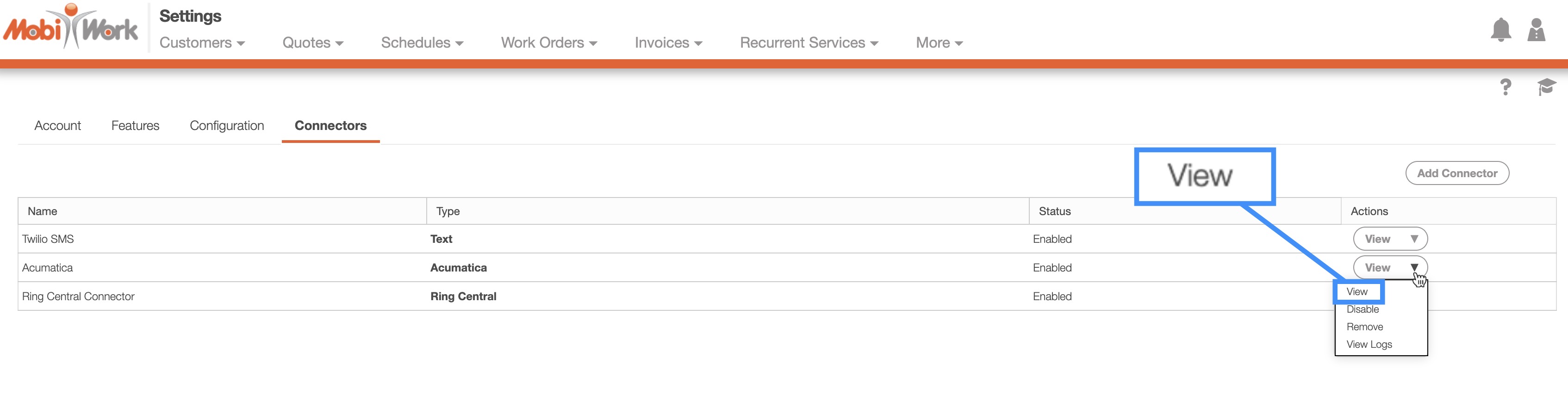The height and width of the screenshot is (395, 1568).
Task: Expand the More menu
Action: [x=939, y=43]
